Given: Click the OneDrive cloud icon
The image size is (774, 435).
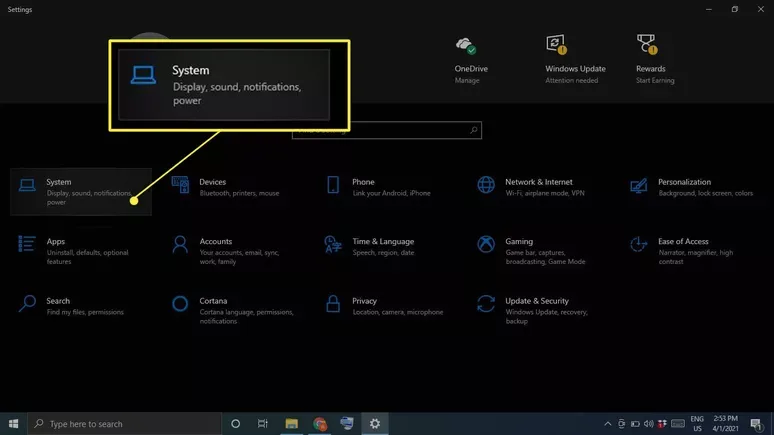Looking at the screenshot, I should (466, 45).
